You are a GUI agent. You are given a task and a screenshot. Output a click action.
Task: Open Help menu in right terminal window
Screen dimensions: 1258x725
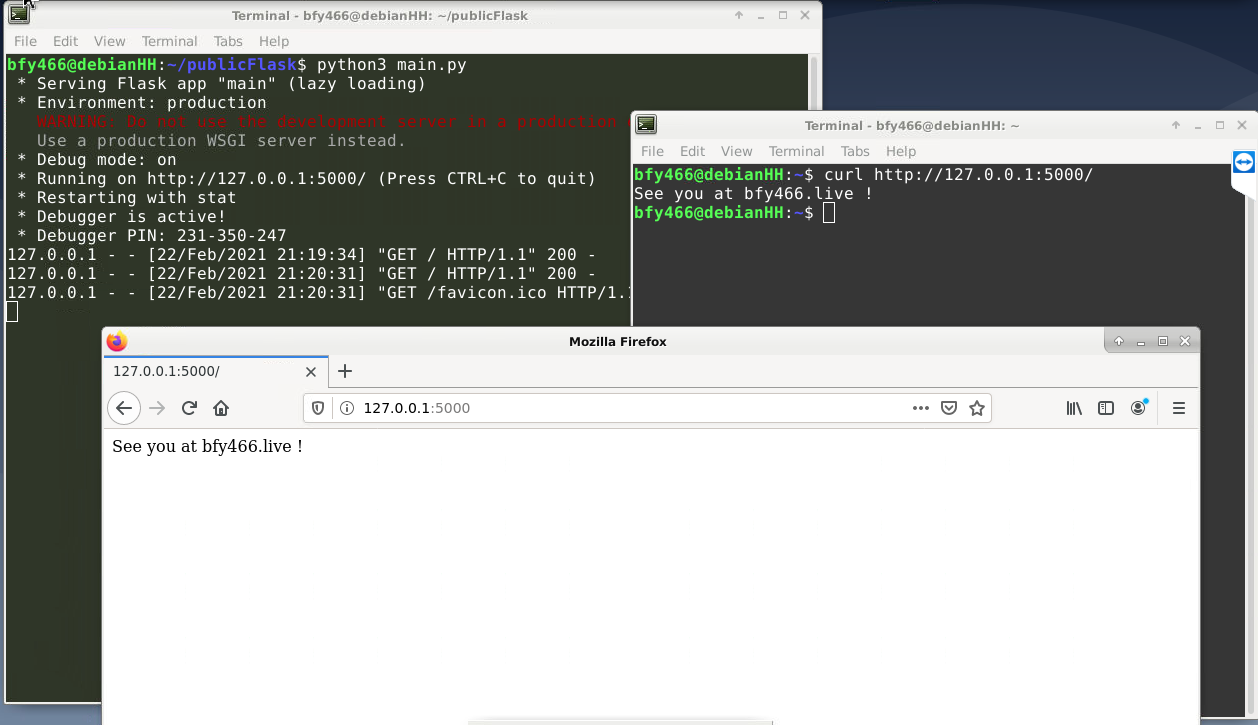click(900, 151)
